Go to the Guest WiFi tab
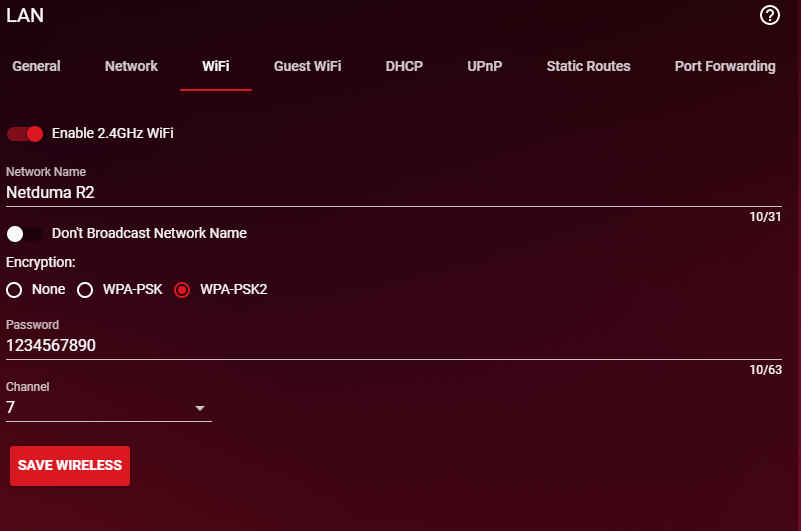The image size is (801, 531). click(307, 66)
